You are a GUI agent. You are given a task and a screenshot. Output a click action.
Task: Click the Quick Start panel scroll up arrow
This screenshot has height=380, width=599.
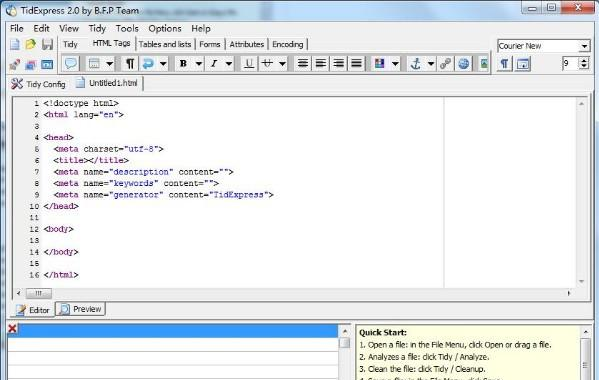pos(586,332)
